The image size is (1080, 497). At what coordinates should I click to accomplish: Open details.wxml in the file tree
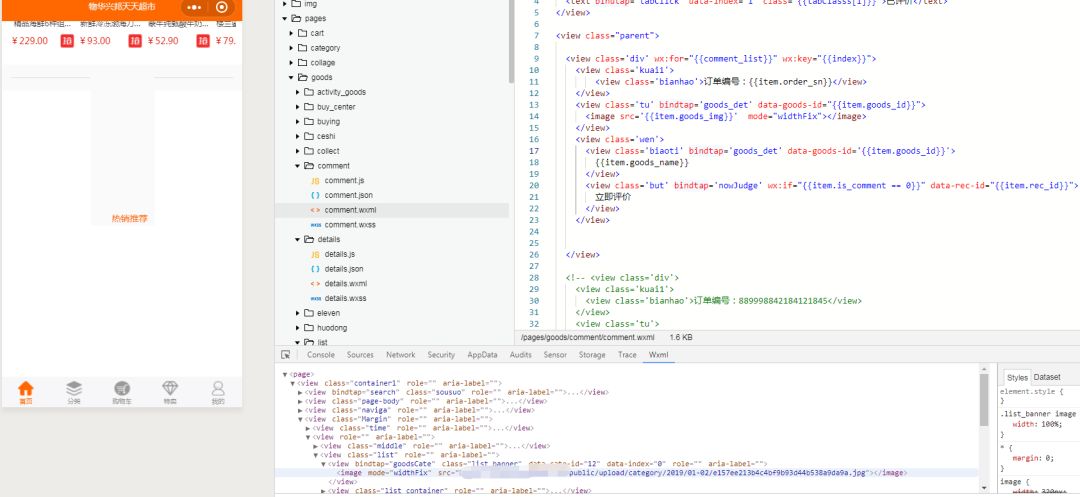(x=346, y=284)
